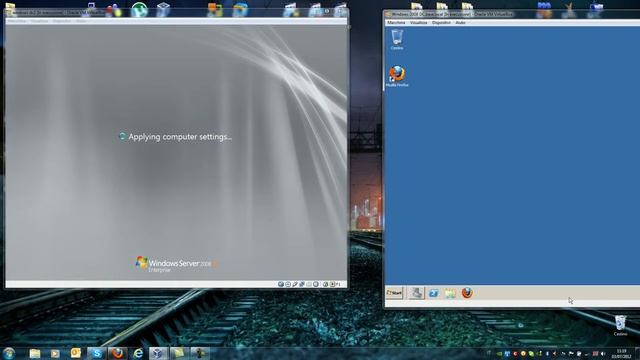Open Aiuto menu in right VirtualBox window
Image resolution: width=640 pixels, height=360 pixels.
(x=460, y=23)
